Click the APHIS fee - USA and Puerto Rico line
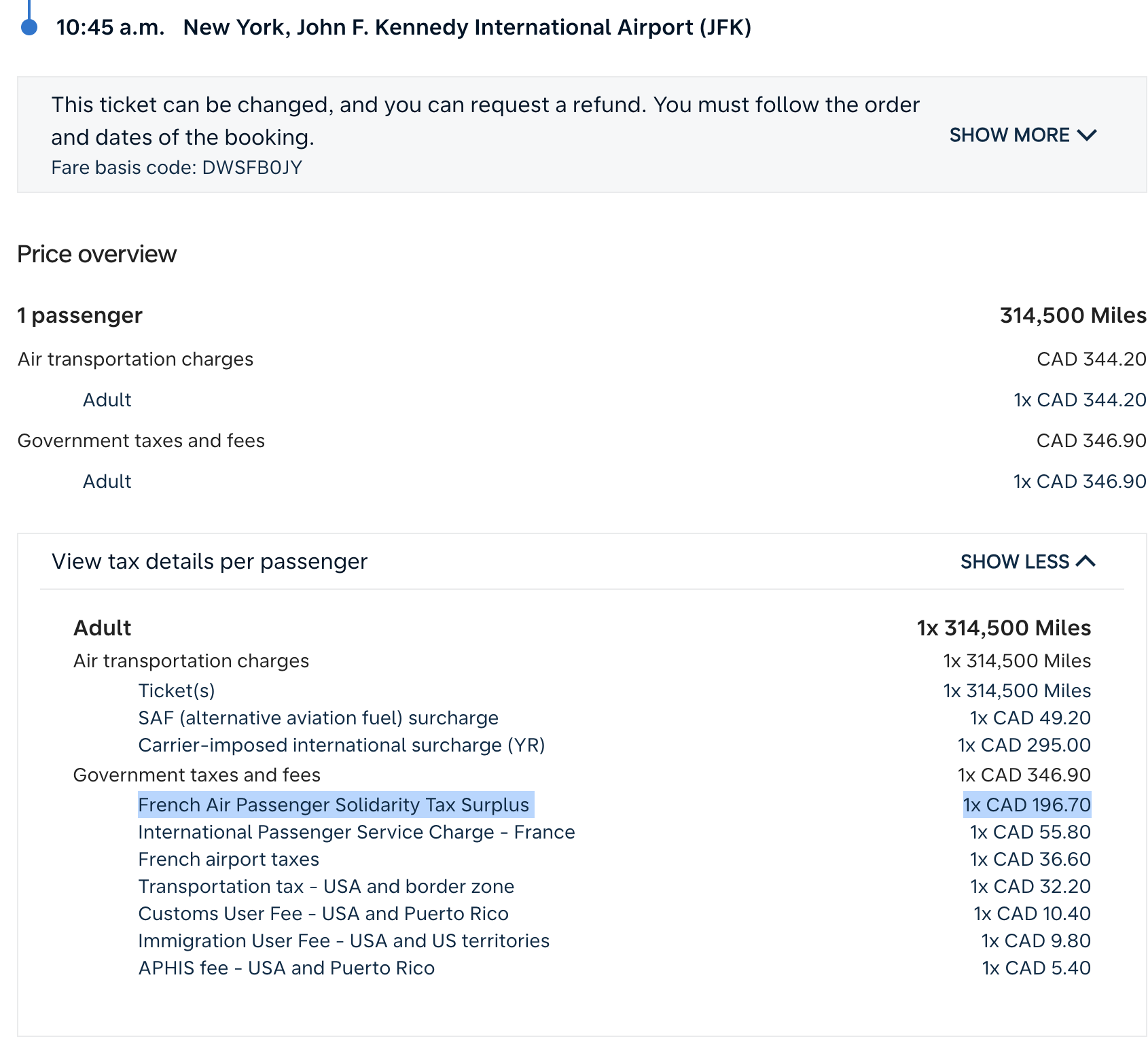Screen dimensions: 1148x1056 286,968
